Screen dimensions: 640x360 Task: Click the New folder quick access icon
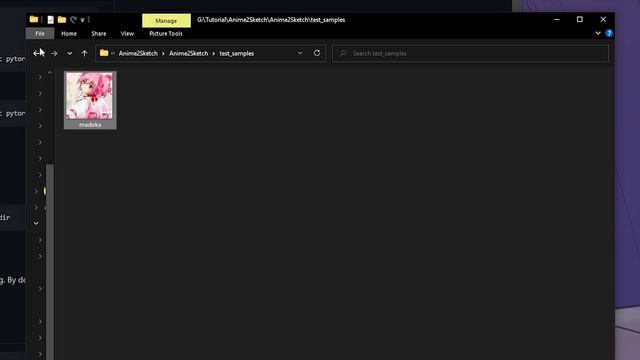pos(62,20)
